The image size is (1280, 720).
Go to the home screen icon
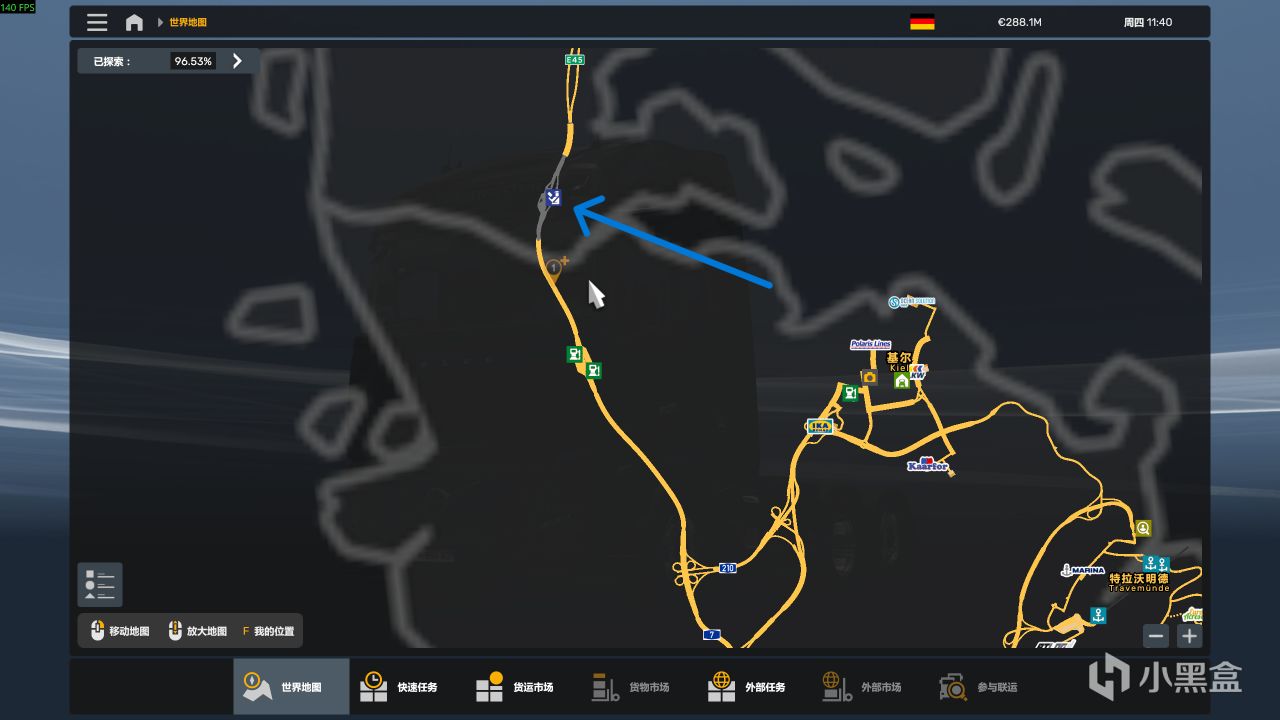tap(134, 22)
